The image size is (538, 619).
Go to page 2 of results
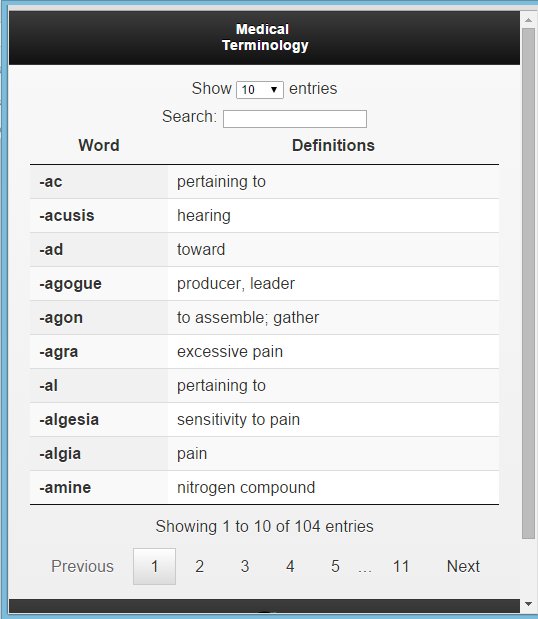(199, 566)
